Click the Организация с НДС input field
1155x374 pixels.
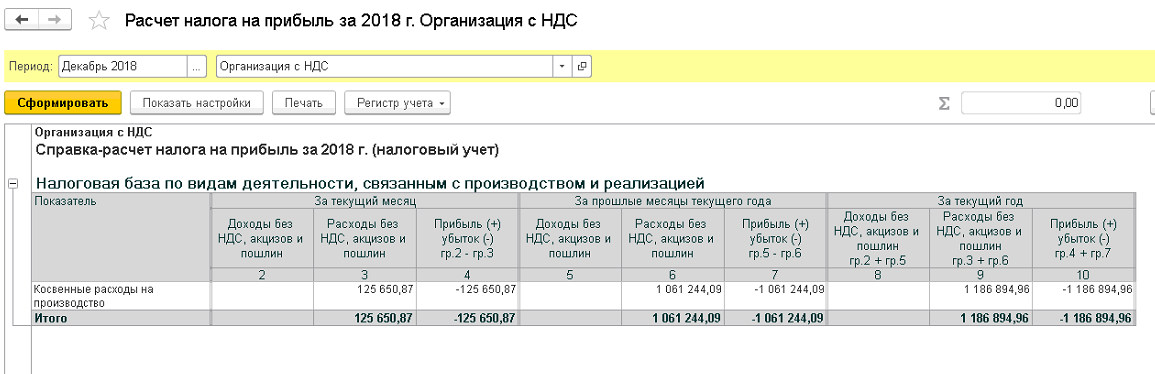click(385, 66)
